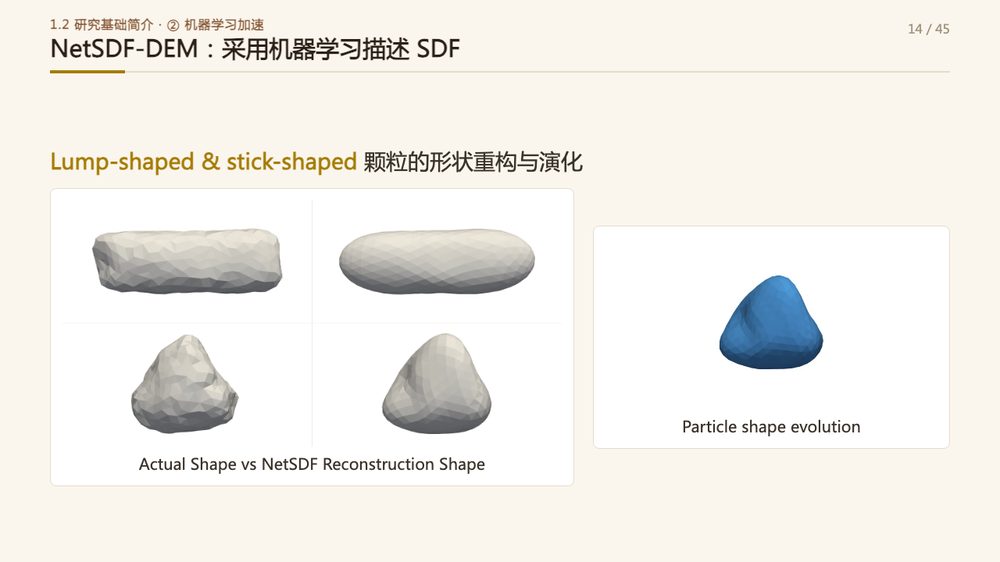Viewport: 1000px width, 562px height.
Task: Select the NetSDF reconstructed stick-shaped capsule image
Action: click(x=437, y=262)
